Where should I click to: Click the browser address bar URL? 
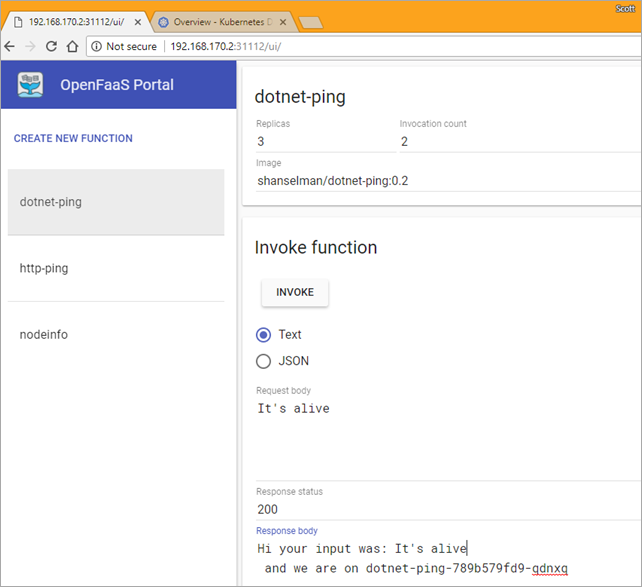click(226, 46)
